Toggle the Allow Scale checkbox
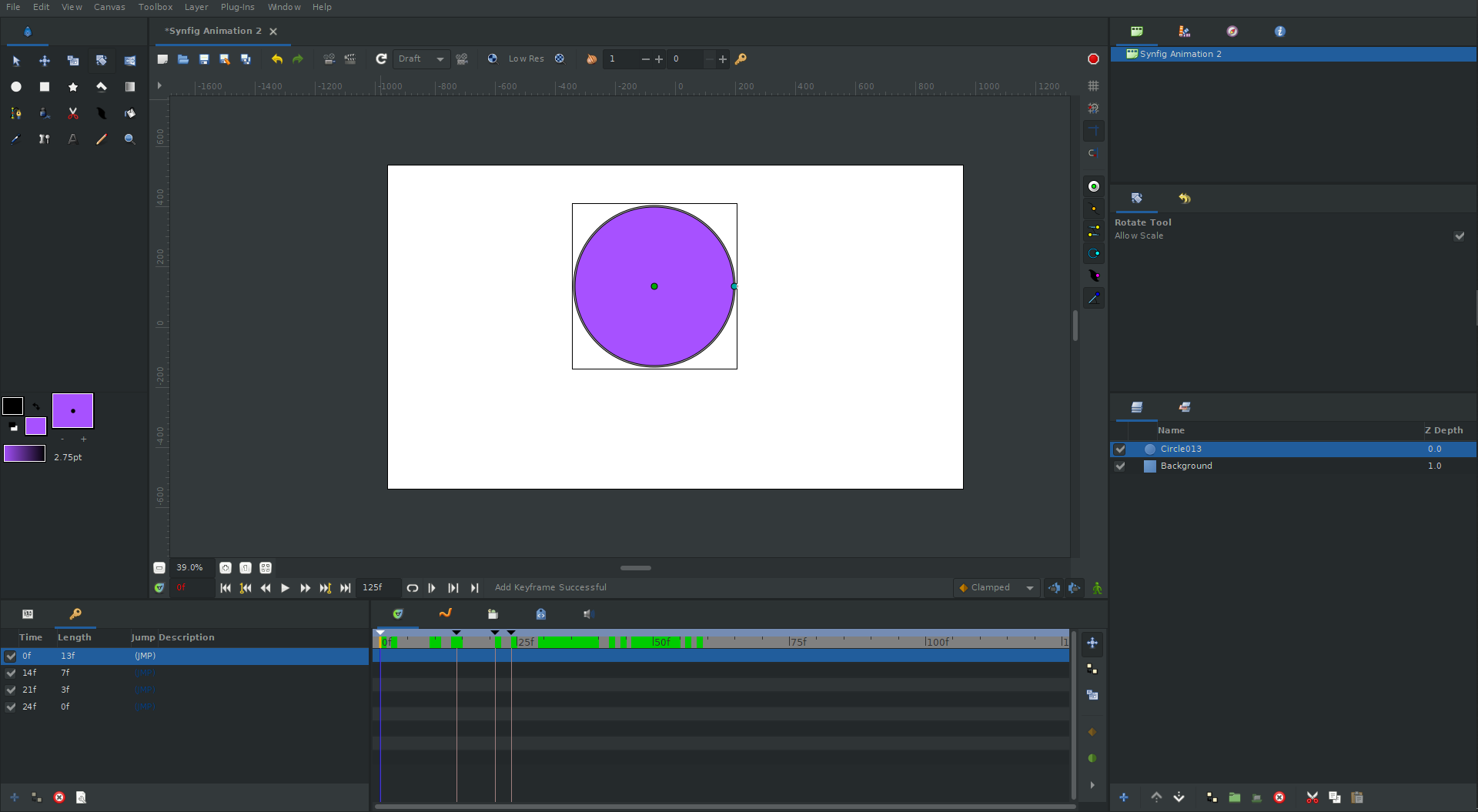The height and width of the screenshot is (812, 1478). [x=1459, y=236]
